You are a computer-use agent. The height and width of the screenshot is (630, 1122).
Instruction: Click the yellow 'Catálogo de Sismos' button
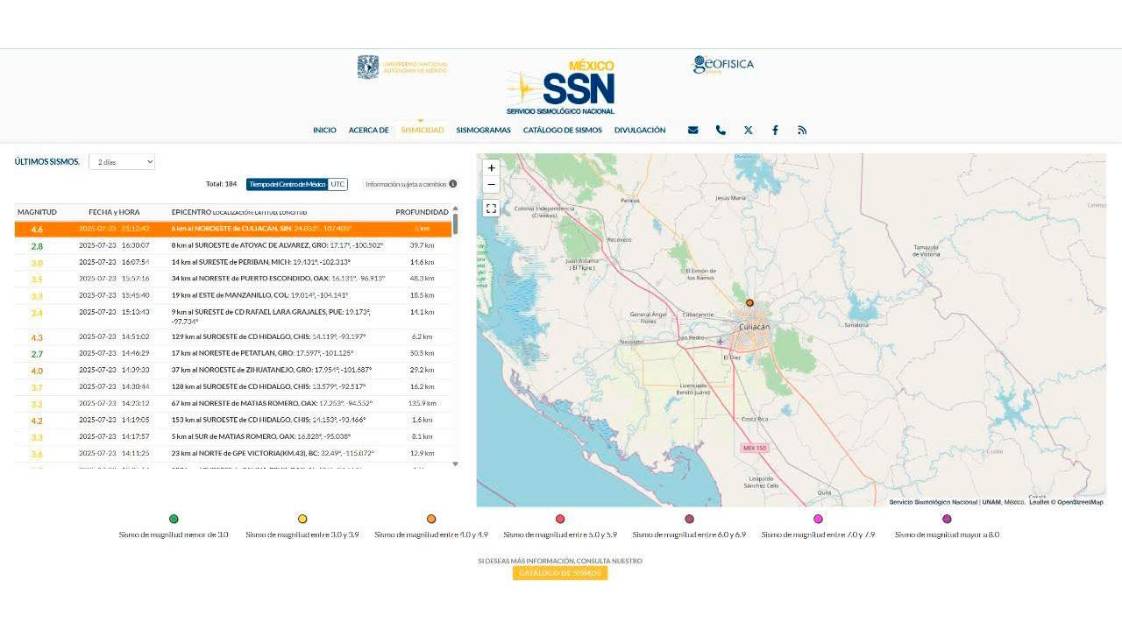[x=560, y=573]
